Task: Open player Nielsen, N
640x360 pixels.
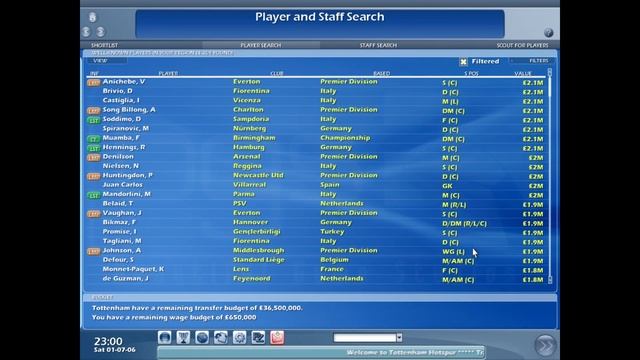Action: 120,166
